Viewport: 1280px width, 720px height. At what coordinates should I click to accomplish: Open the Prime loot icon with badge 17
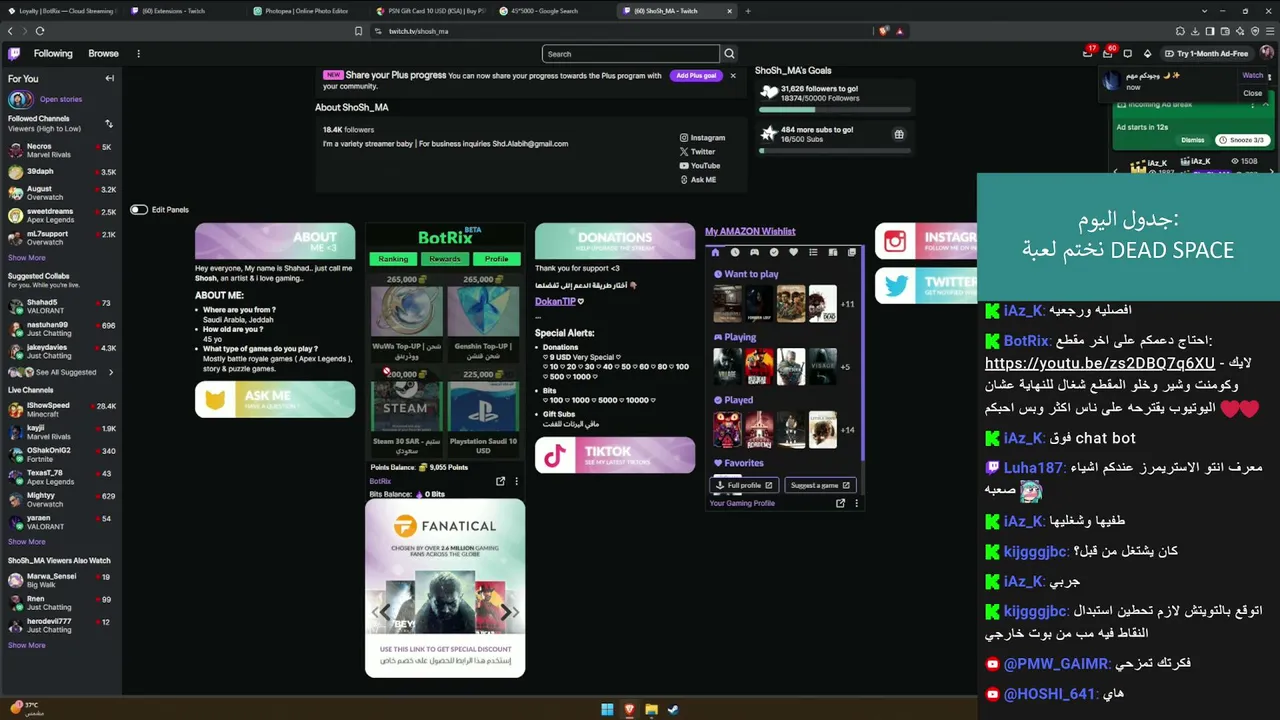click(x=1088, y=54)
